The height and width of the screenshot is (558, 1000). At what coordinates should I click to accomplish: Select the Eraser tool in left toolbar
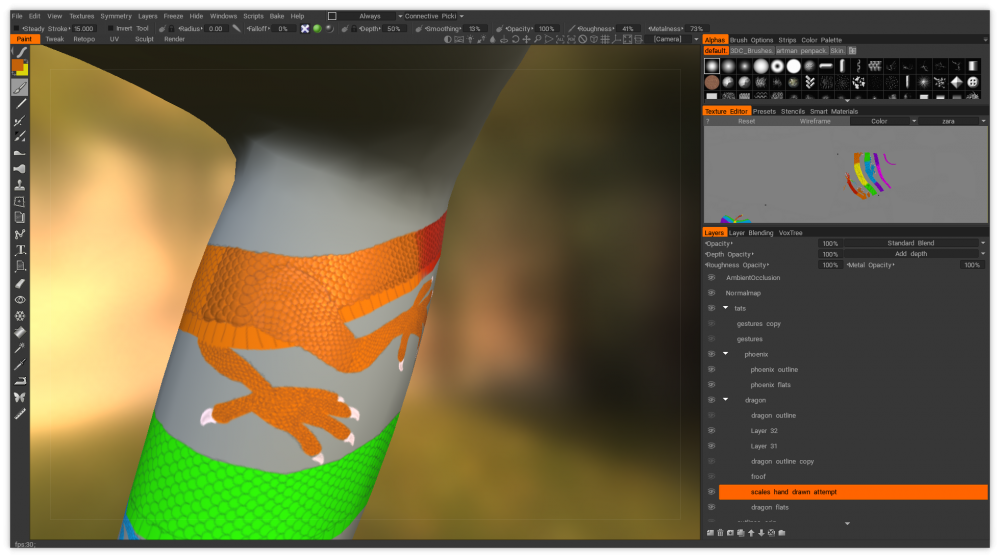click(x=20, y=283)
